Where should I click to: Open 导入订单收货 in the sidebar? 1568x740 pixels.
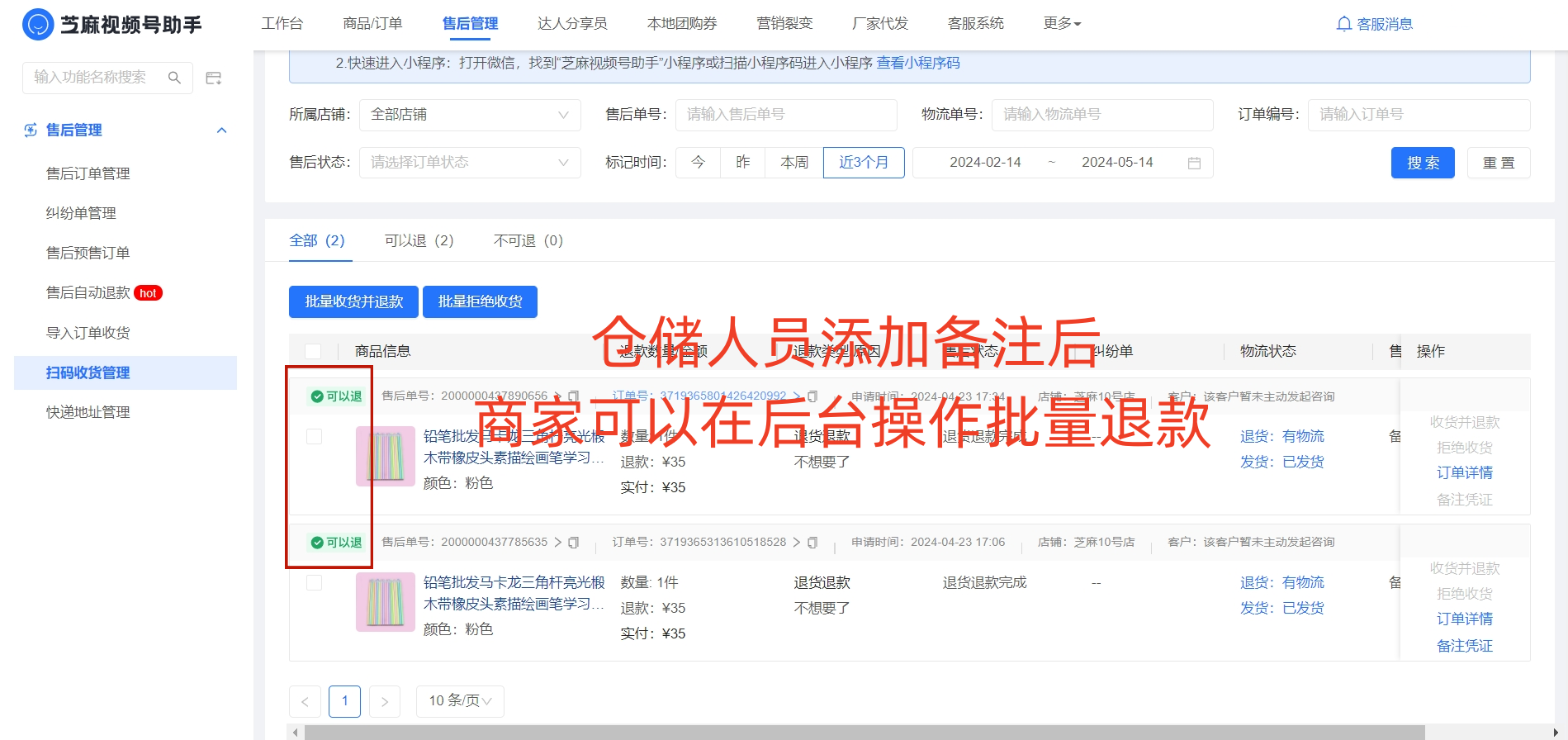coord(88,333)
